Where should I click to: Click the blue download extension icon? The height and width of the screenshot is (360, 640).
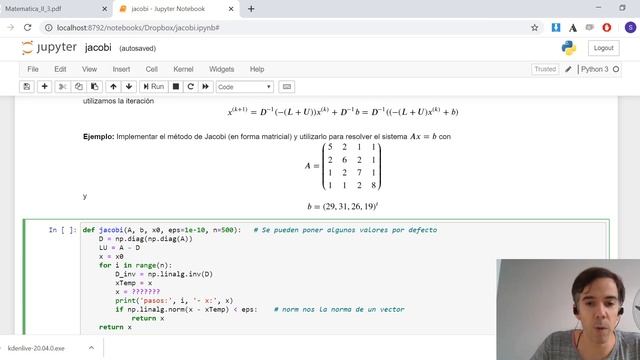point(556,27)
